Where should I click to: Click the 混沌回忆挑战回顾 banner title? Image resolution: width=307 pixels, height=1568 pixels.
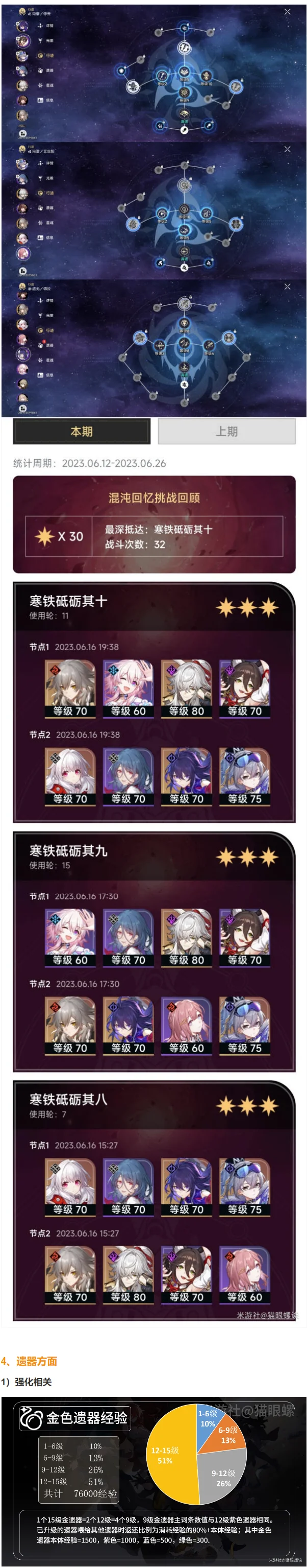coord(155,498)
